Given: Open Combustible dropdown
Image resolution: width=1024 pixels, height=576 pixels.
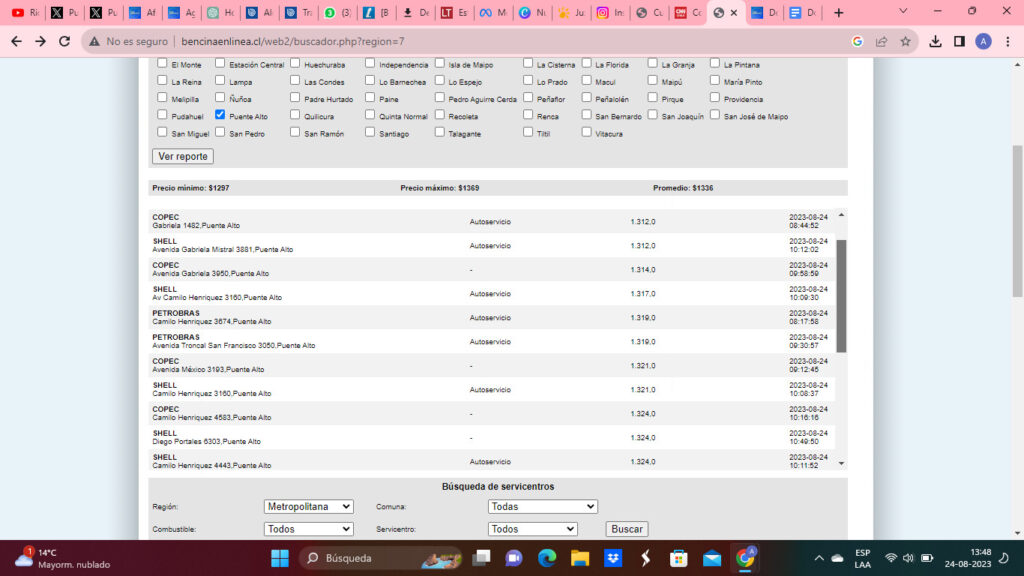Looking at the screenshot, I should click(308, 529).
